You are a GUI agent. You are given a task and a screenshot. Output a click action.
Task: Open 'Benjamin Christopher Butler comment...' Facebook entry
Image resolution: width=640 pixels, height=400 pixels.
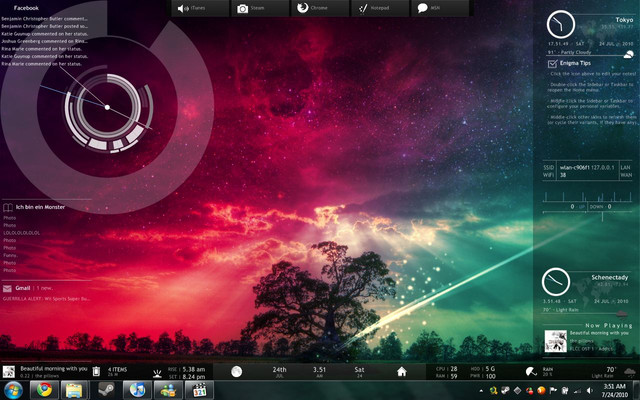point(44,19)
